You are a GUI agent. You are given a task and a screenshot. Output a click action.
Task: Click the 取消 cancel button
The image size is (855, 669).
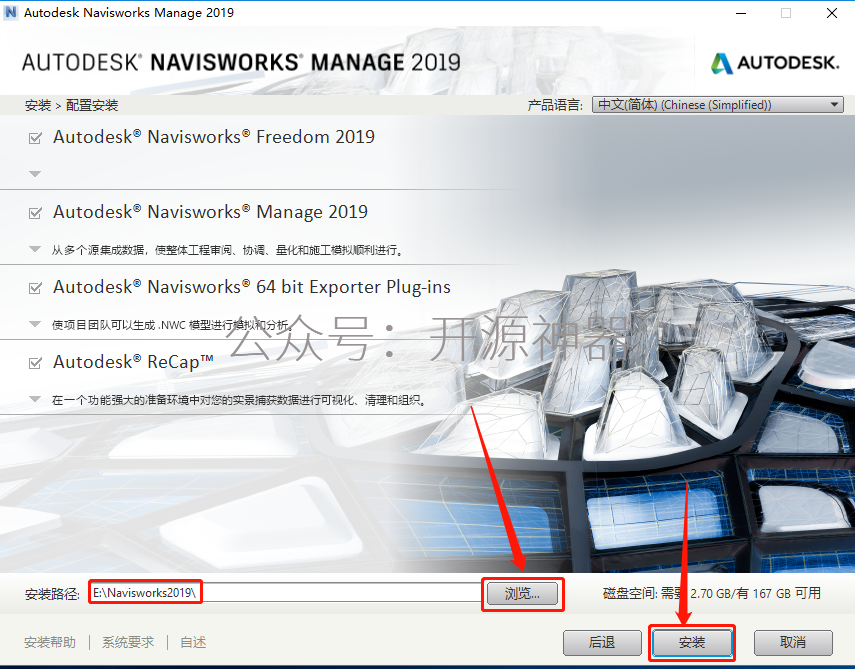(793, 642)
